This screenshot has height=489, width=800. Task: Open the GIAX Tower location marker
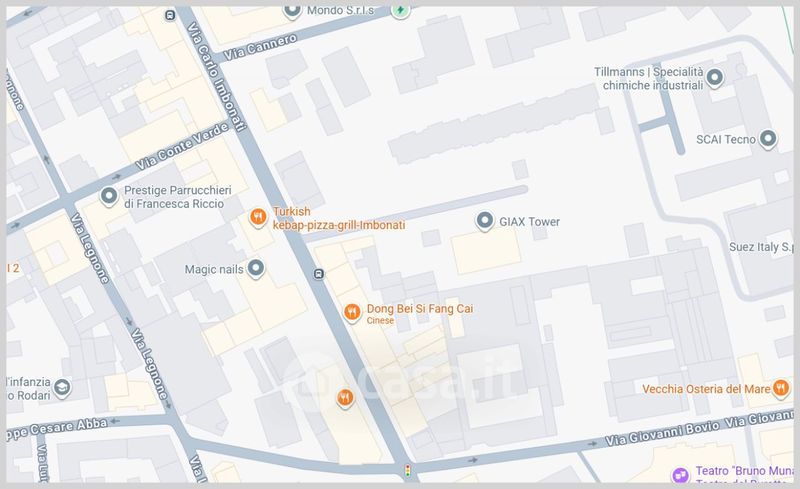click(485, 222)
